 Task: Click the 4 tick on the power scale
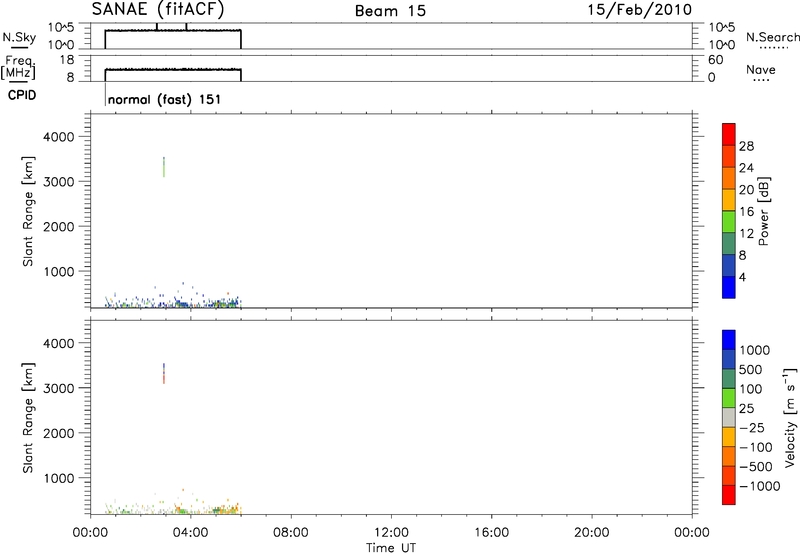(x=742, y=277)
